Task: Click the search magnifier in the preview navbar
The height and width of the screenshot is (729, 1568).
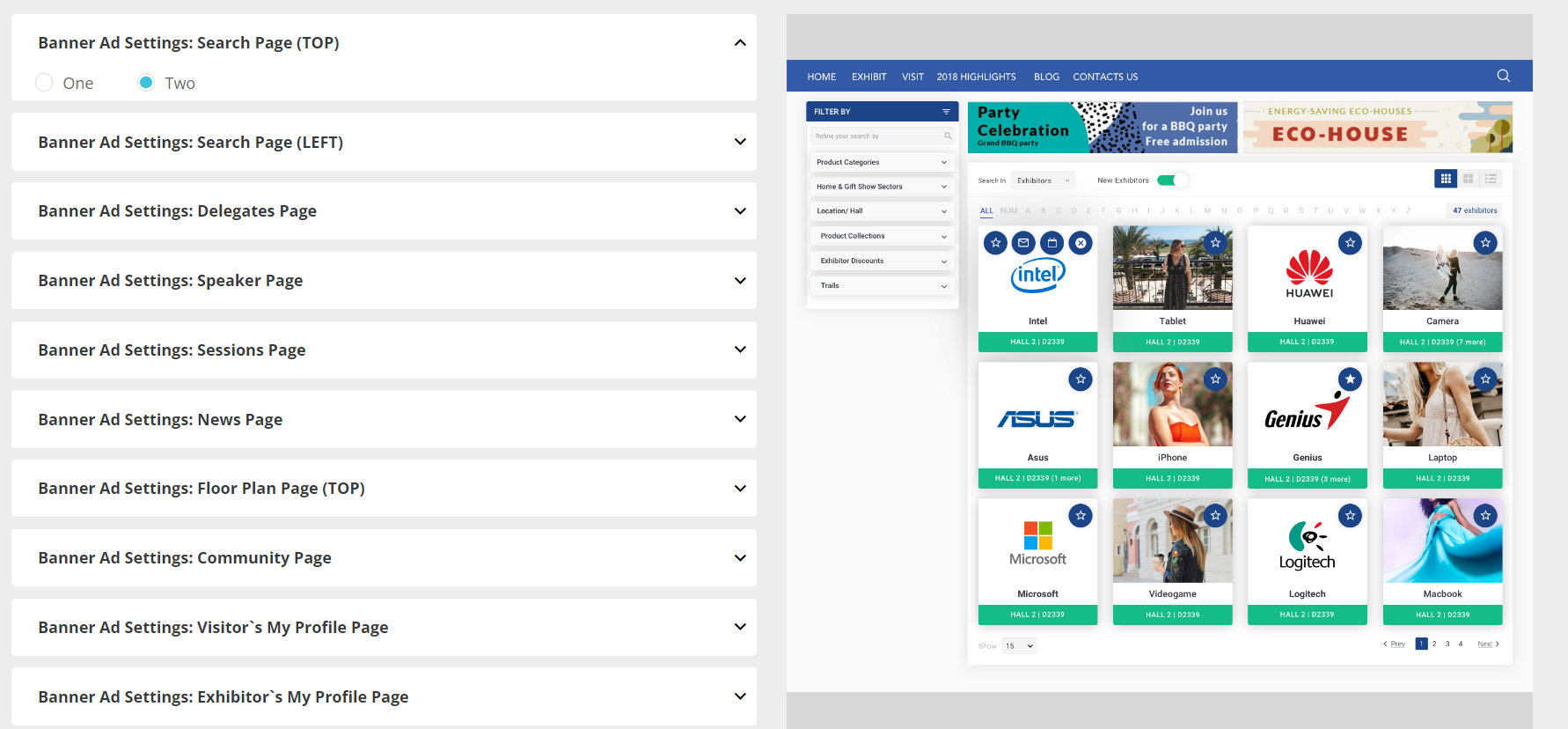Action: click(1504, 76)
